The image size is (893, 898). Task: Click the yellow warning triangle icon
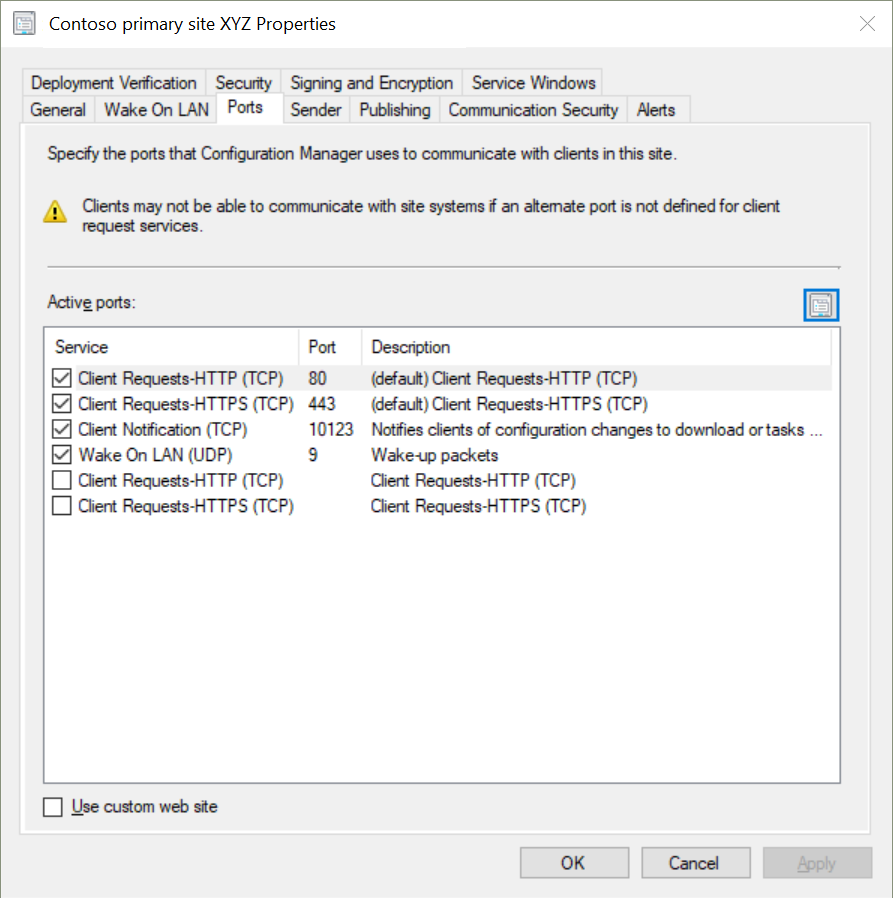point(55,211)
